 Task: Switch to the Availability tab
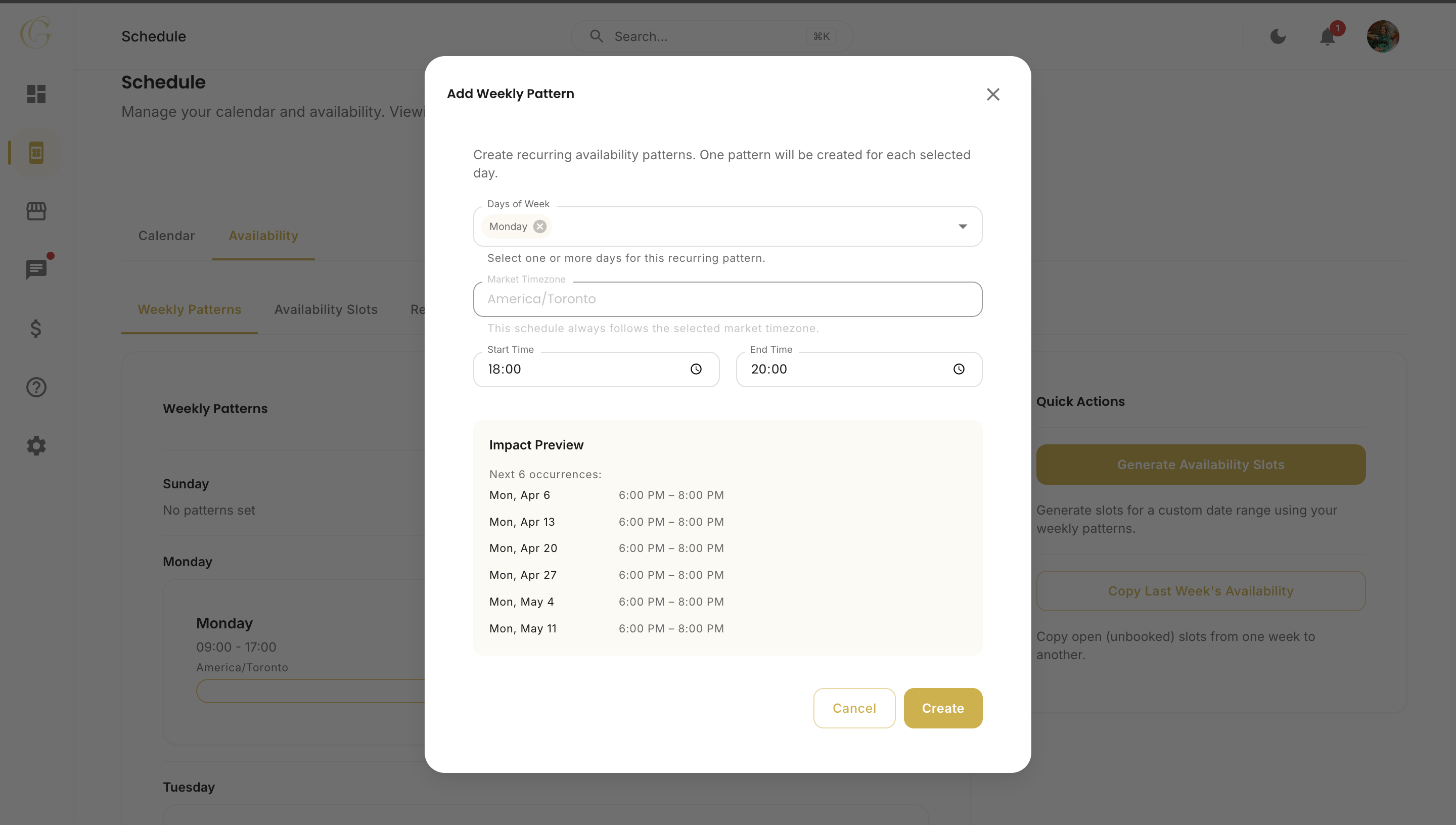(x=263, y=236)
